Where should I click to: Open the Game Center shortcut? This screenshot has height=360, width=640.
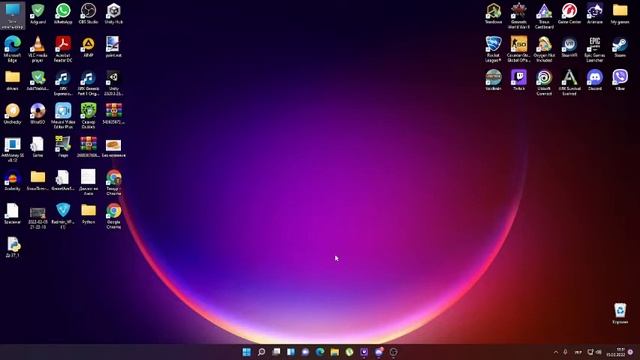[x=569, y=14]
